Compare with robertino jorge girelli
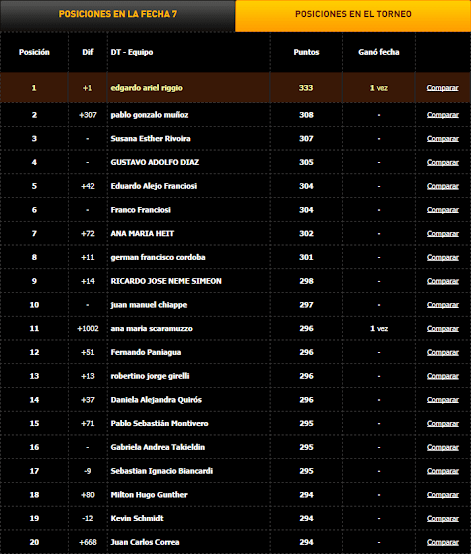 tap(442, 376)
